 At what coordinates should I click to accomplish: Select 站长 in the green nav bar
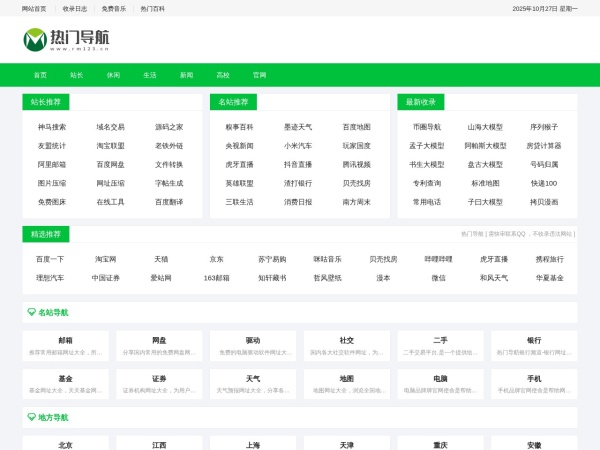(77, 75)
